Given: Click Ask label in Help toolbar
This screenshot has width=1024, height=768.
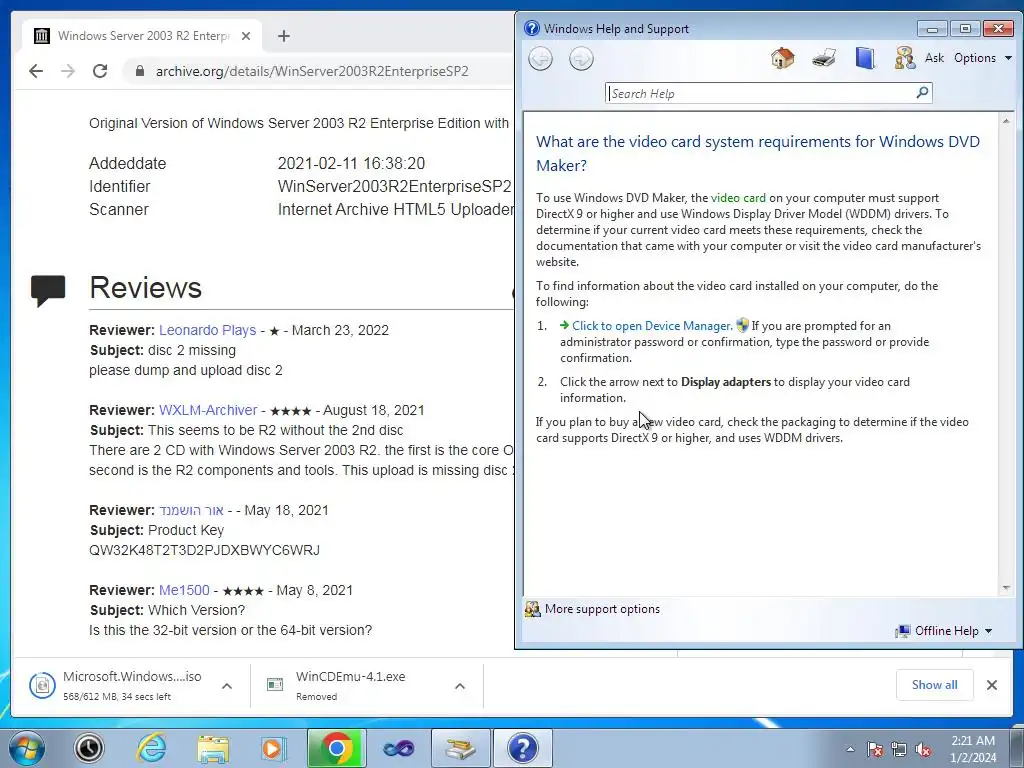Looking at the screenshot, I should (935, 58).
